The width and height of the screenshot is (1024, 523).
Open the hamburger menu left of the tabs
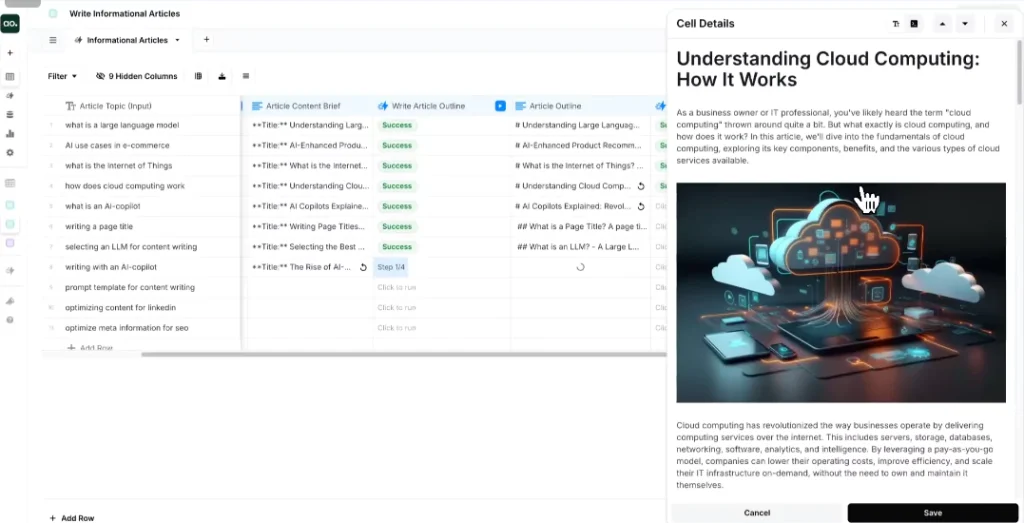[x=53, y=40]
